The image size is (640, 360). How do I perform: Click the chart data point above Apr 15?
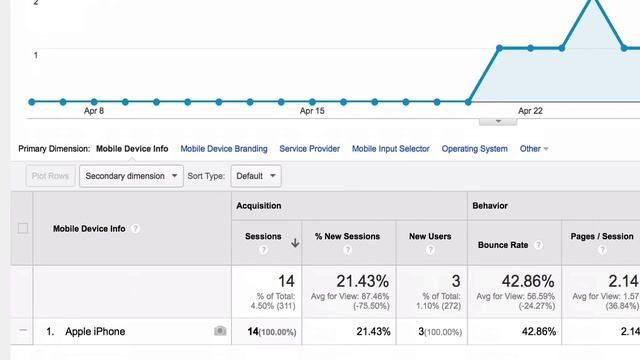pyautogui.click(x=312, y=102)
